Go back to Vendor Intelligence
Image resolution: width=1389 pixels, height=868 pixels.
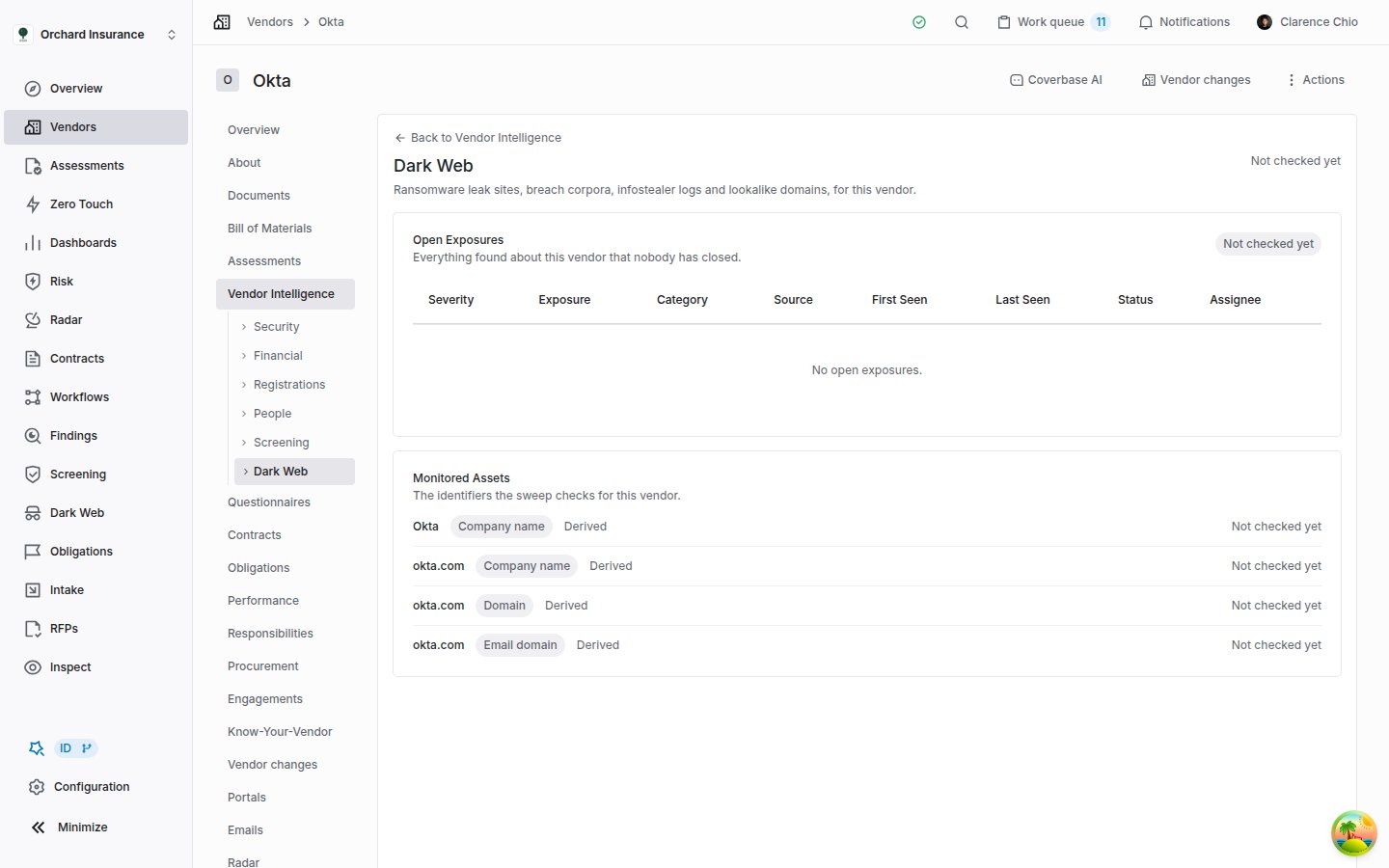click(477, 138)
